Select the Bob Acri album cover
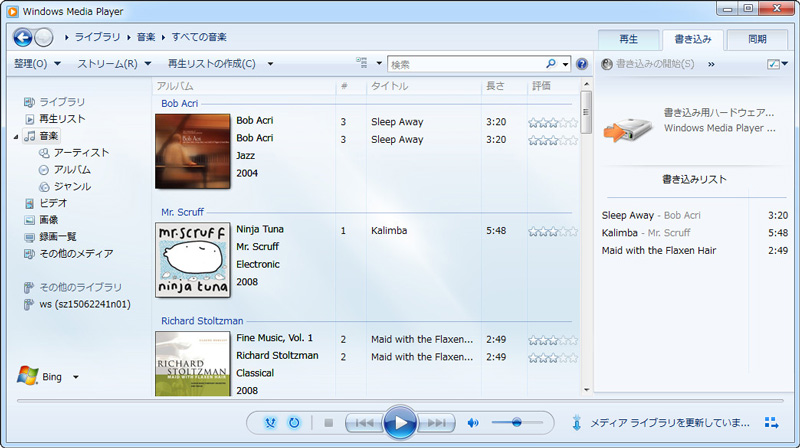 click(192, 152)
